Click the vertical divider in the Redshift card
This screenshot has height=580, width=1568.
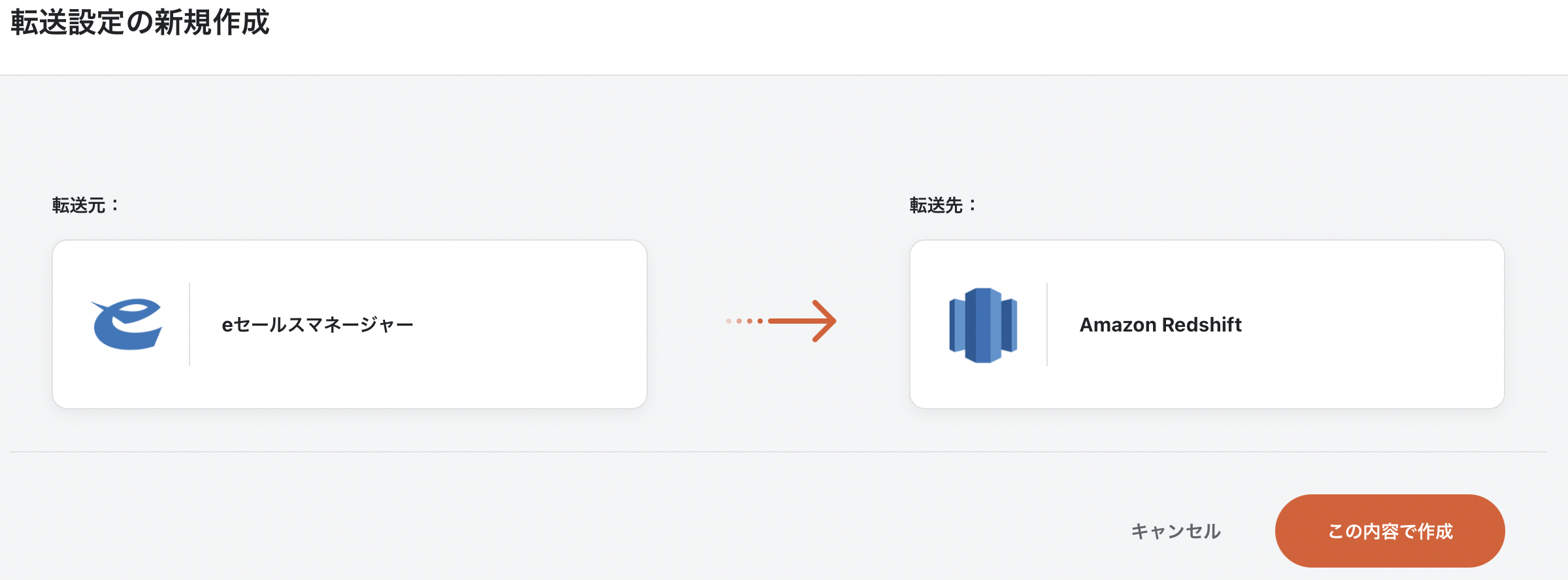tap(1047, 324)
